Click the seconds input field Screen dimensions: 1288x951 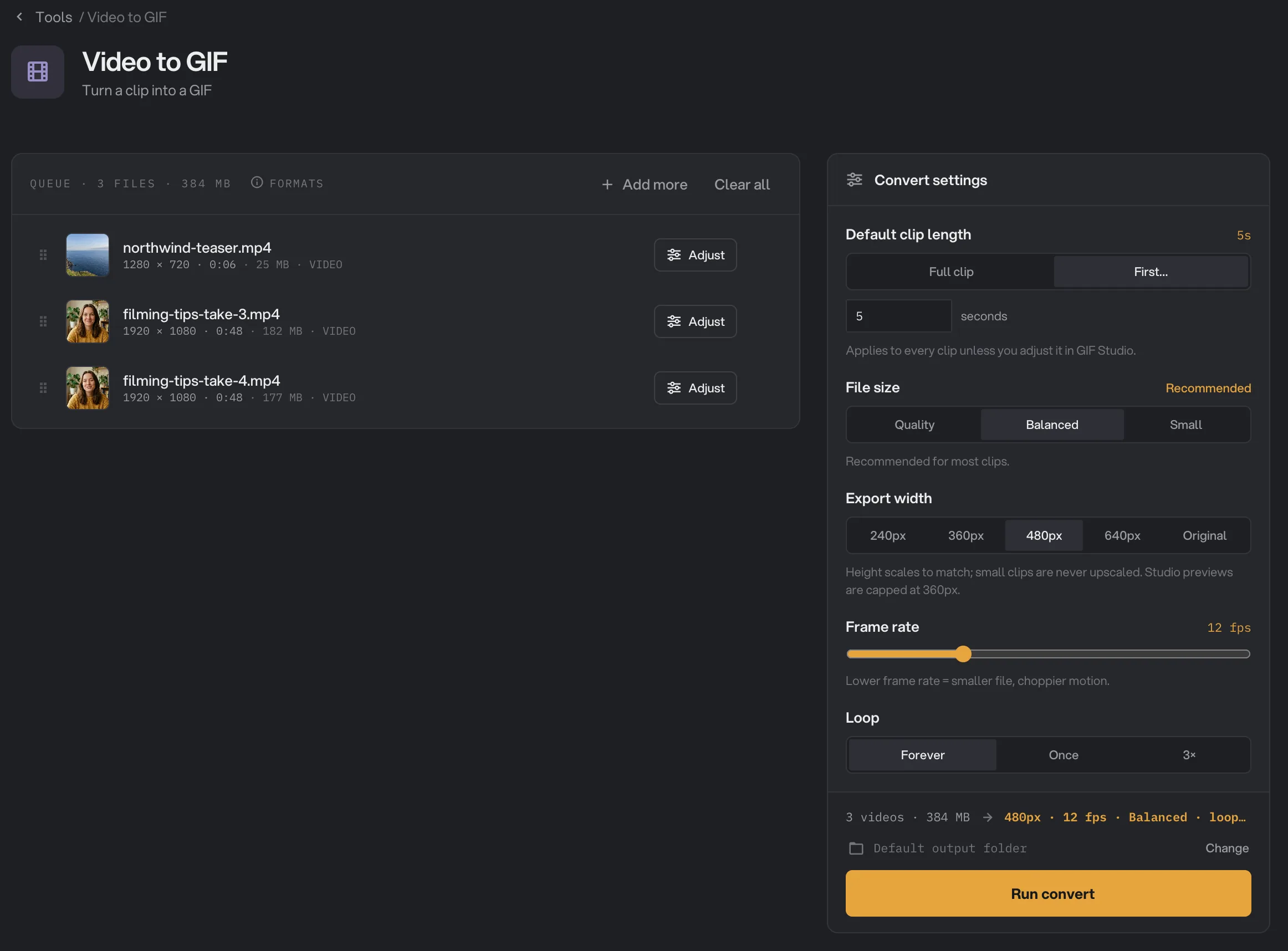(898, 316)
